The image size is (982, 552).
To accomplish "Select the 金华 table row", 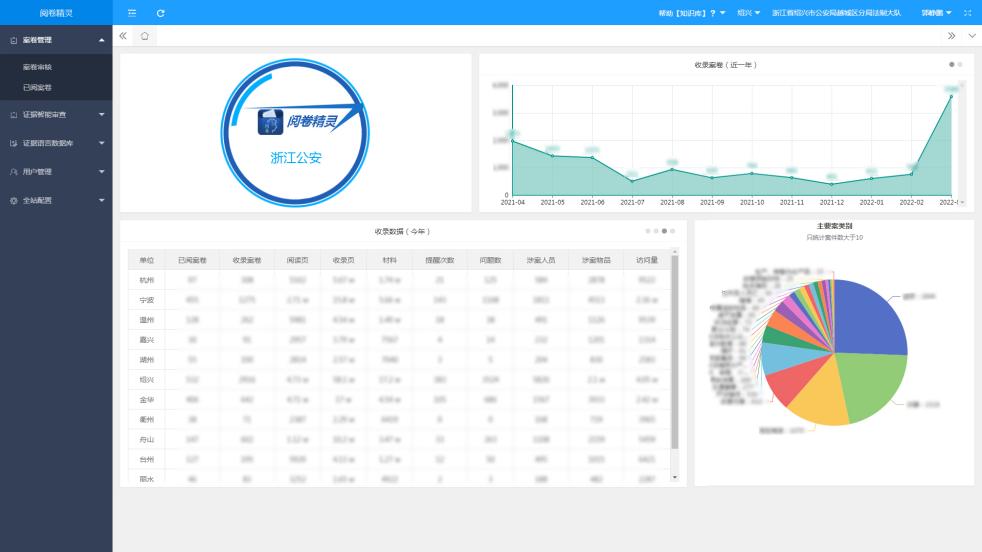I will click(399, 400).
